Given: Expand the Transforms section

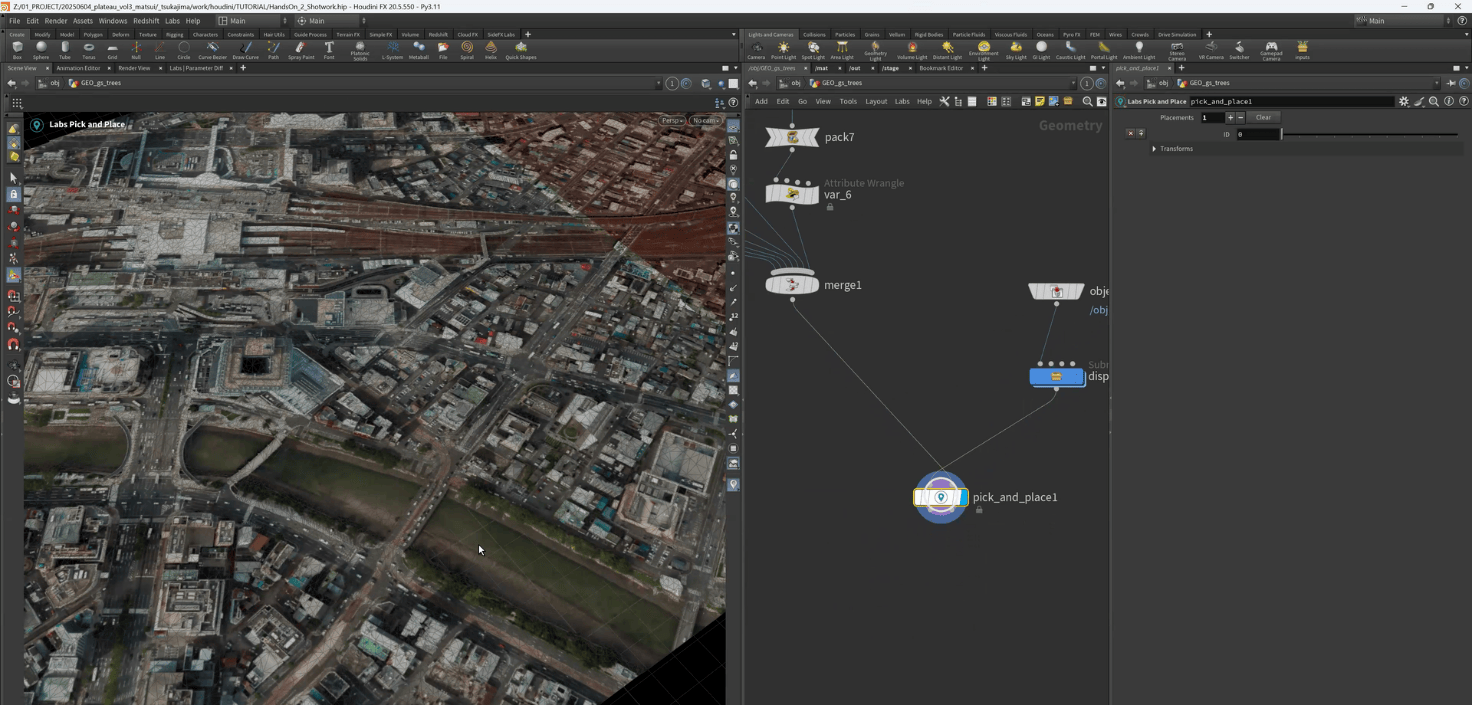Looking at the screenshot, I should click(1154, 149).
